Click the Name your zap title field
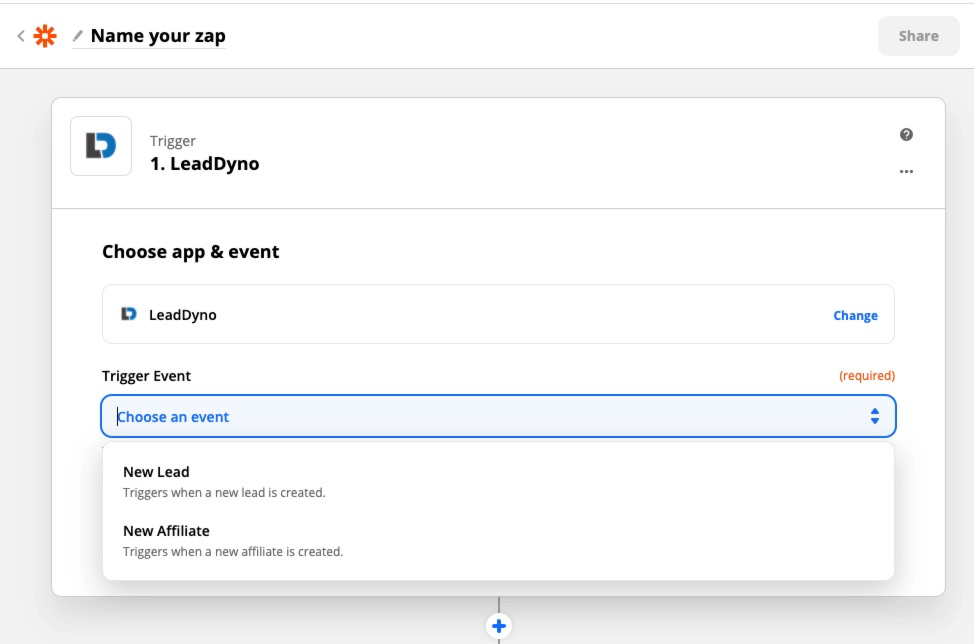This screenshot has height=644, width=974. click(158, 36)
